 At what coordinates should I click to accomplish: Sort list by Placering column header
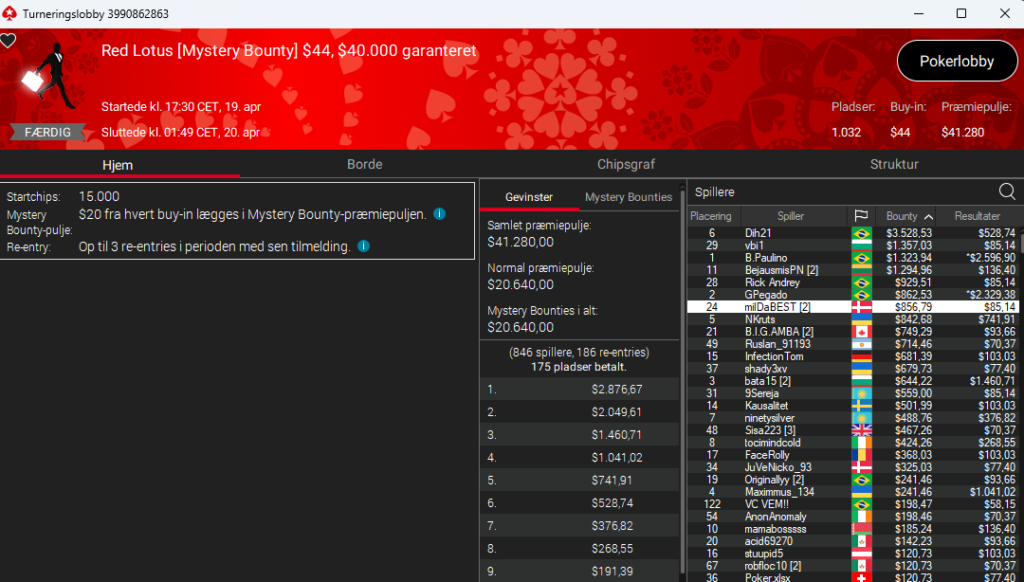pyautogui.click(x=711, y=216)
